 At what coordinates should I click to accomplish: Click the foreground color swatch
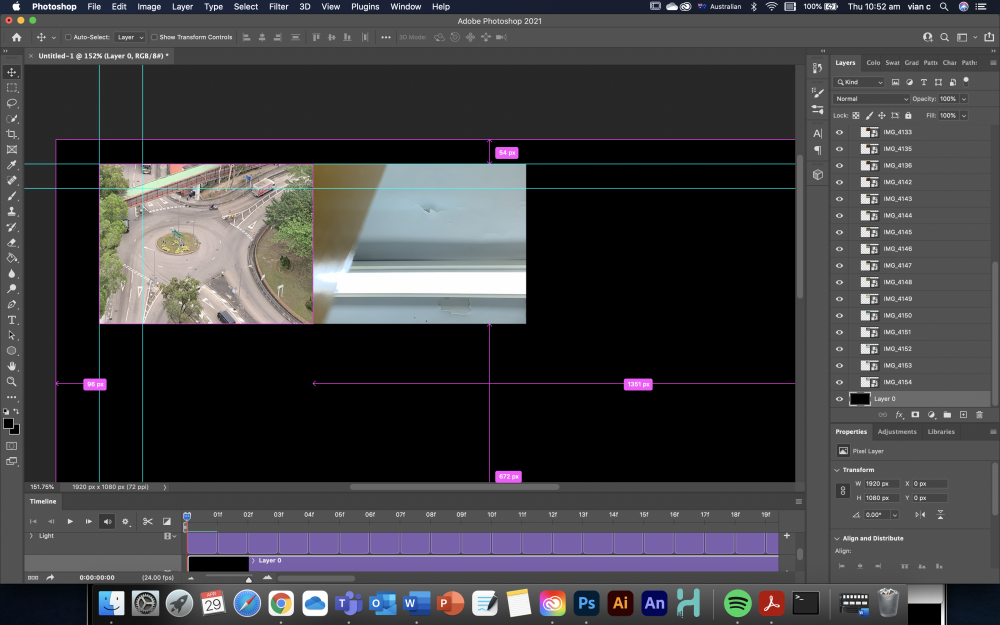pos(8,423)
